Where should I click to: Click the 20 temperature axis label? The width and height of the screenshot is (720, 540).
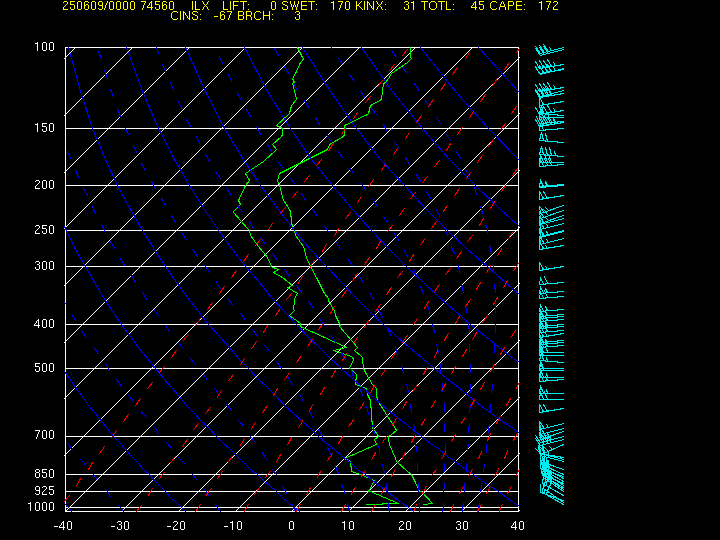click(x=405, y=526)
